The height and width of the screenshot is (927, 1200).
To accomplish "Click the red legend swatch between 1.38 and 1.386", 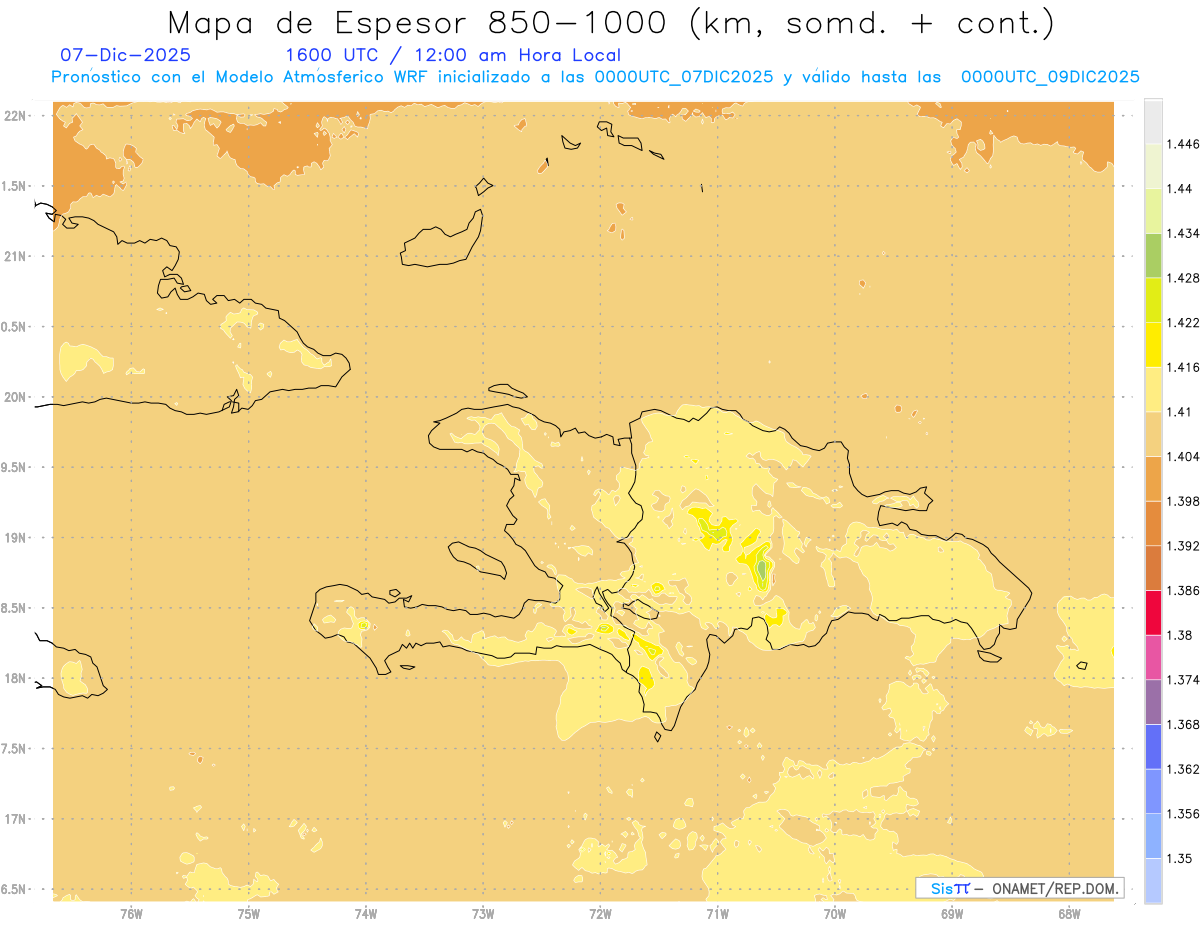I will click(x=1153, y=612).
